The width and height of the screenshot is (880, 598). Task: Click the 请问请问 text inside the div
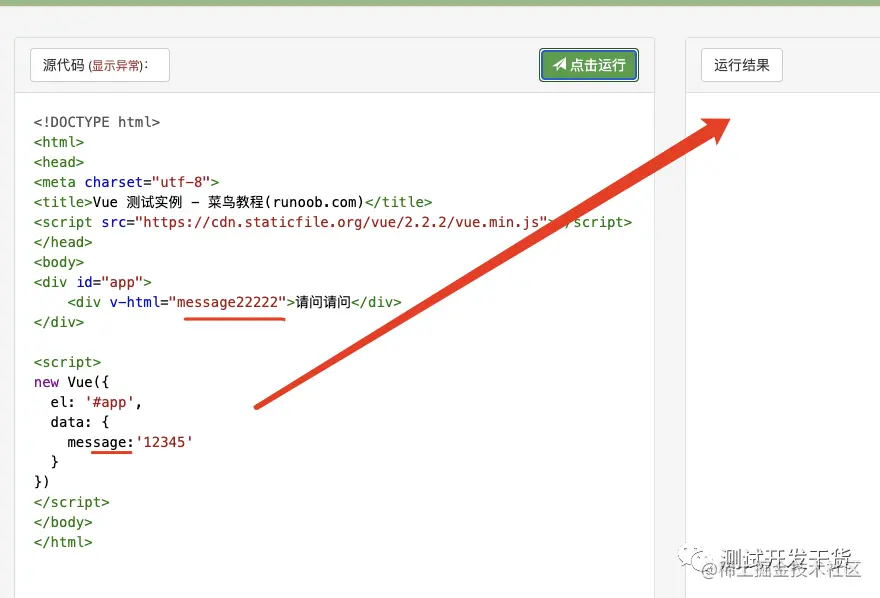coord(323,302)
